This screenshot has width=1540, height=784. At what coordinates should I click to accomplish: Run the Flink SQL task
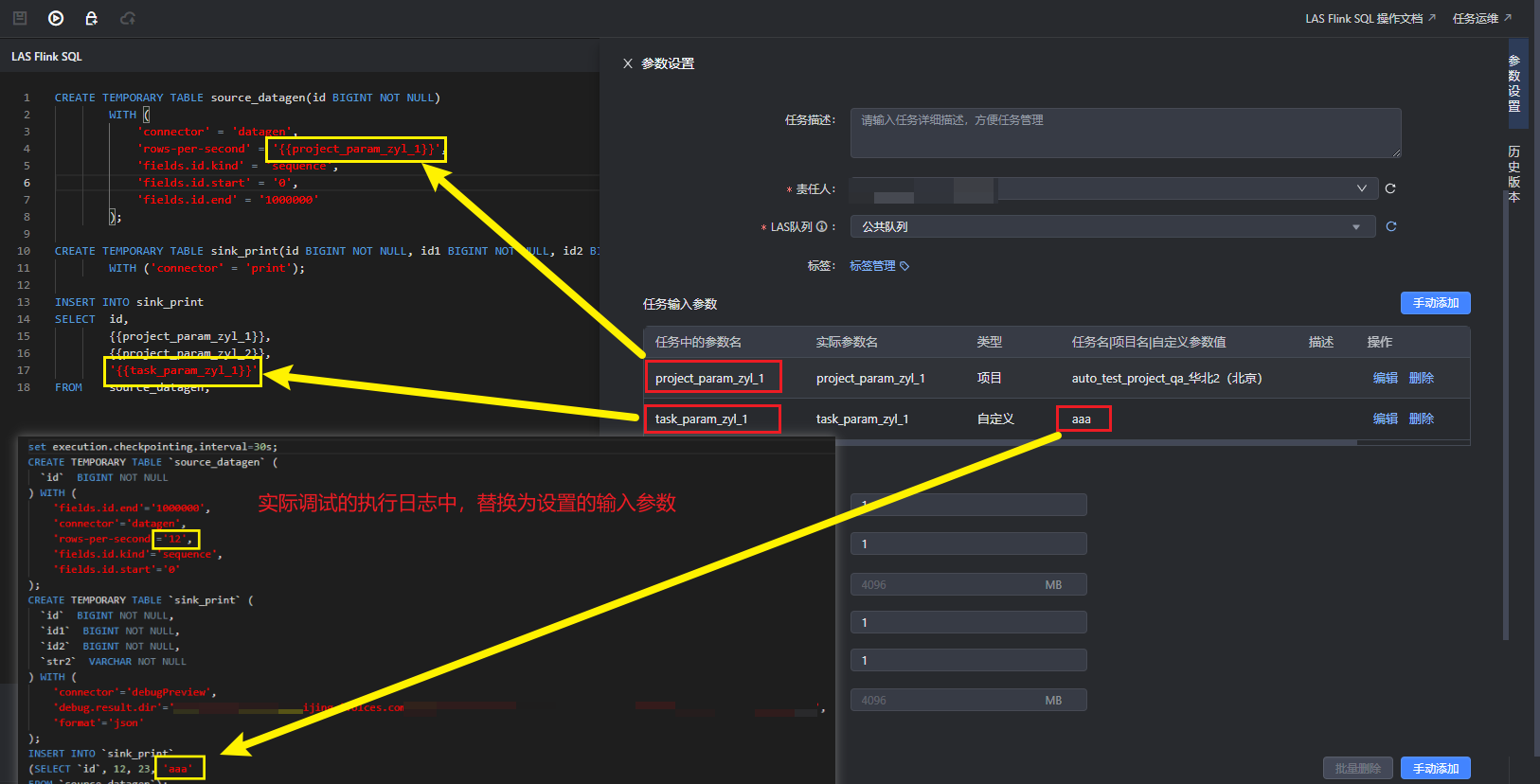56,18
